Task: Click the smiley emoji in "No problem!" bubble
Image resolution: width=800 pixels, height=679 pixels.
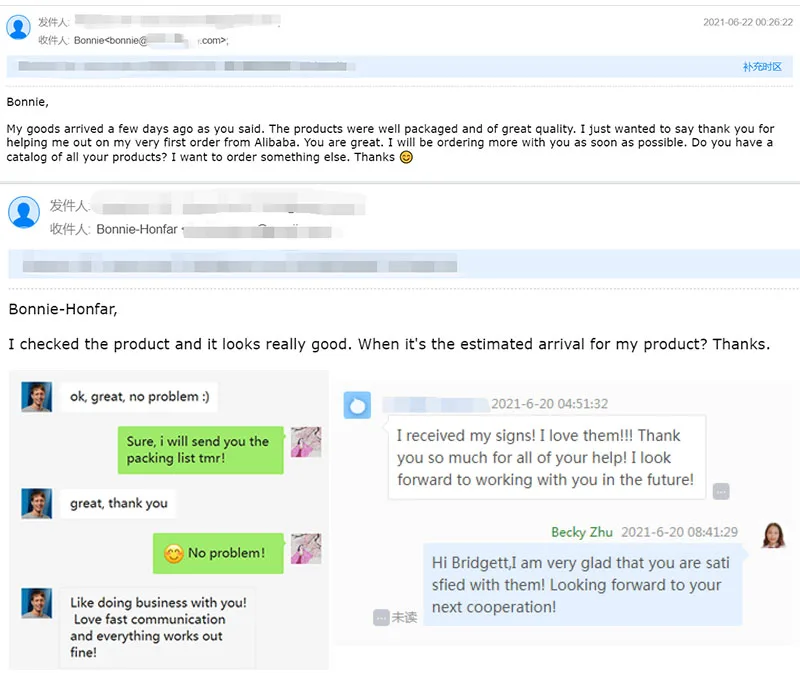Action: tap(174, 553)
